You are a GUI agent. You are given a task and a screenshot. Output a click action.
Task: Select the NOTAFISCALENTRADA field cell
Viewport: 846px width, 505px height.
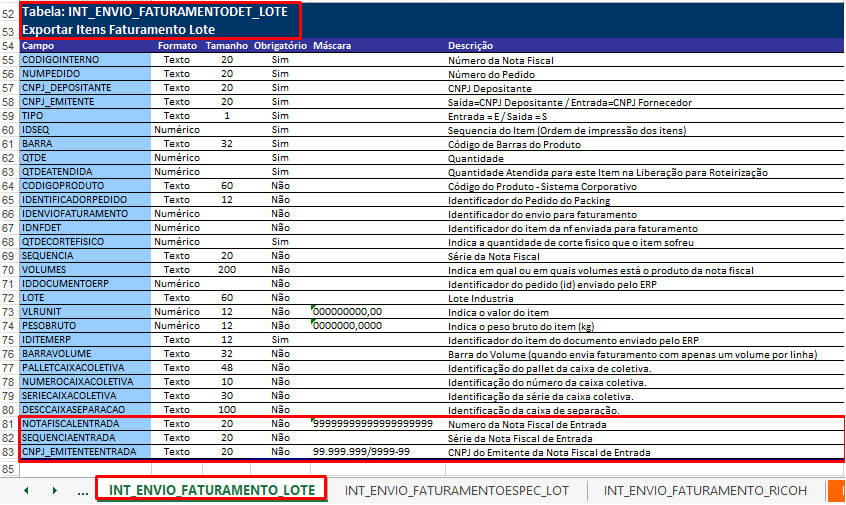click(86, 425)
